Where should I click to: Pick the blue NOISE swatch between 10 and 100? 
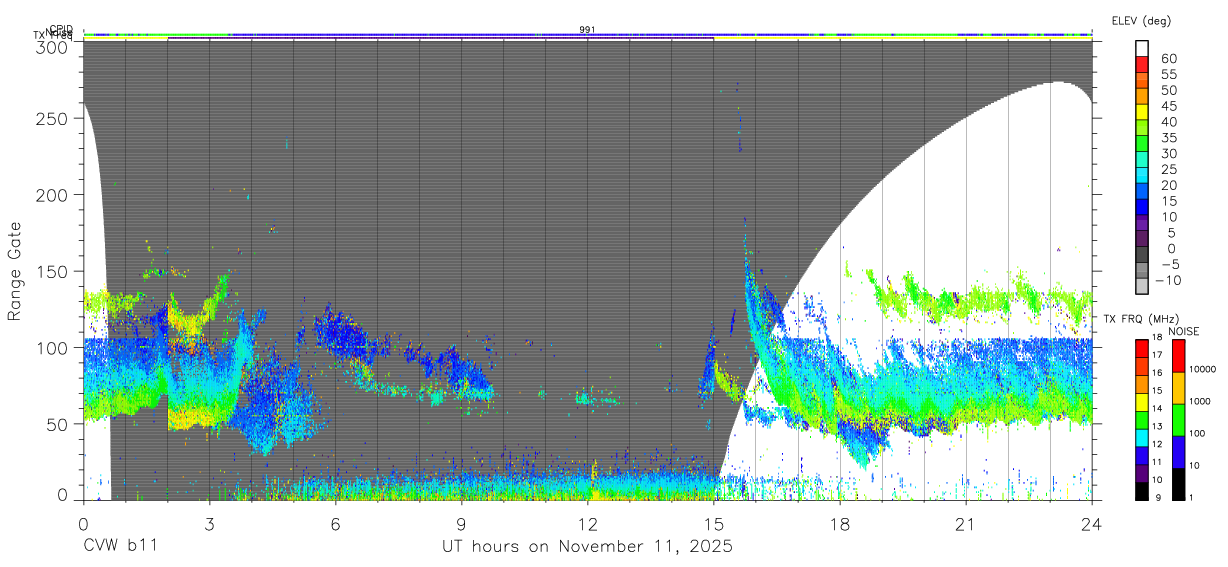[1177, 451]
